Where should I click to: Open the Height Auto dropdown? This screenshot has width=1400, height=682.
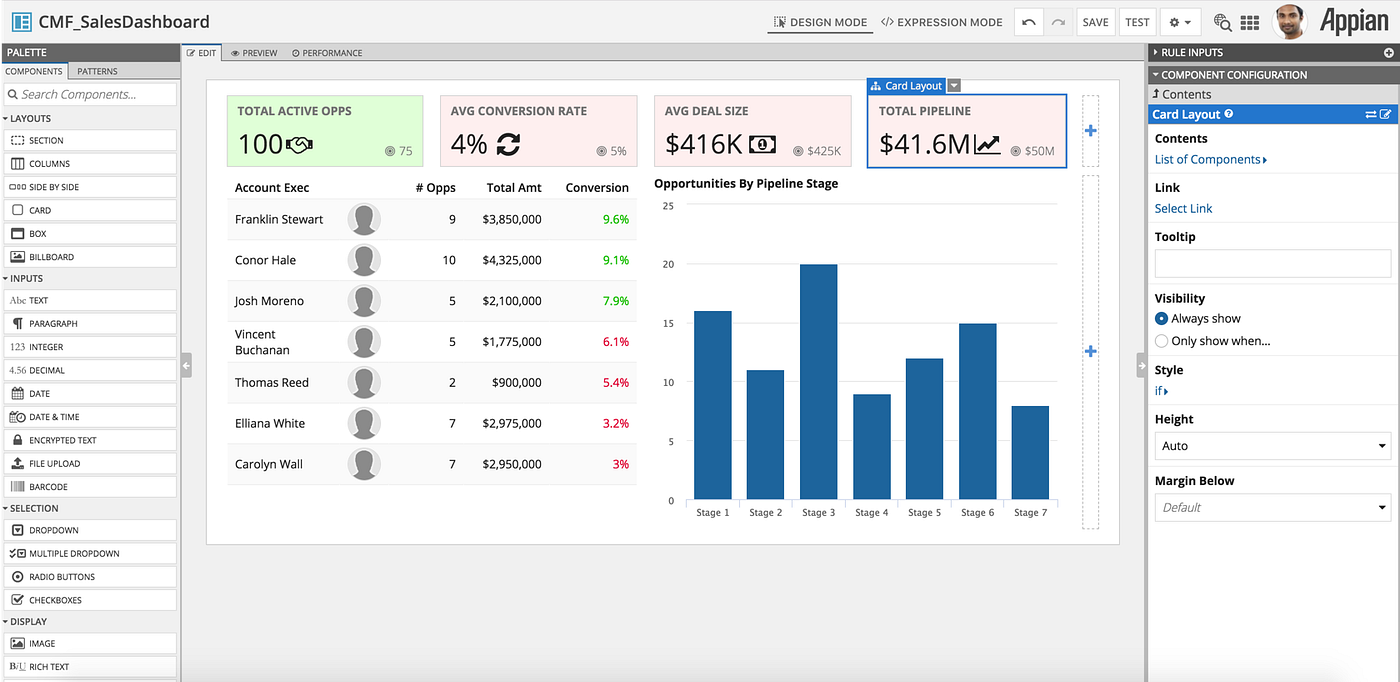[x=1273, y=446]
